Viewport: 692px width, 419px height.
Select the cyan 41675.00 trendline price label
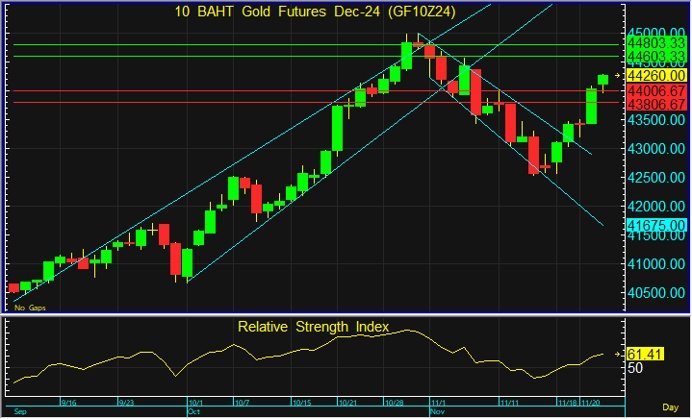tap(656, 225)
